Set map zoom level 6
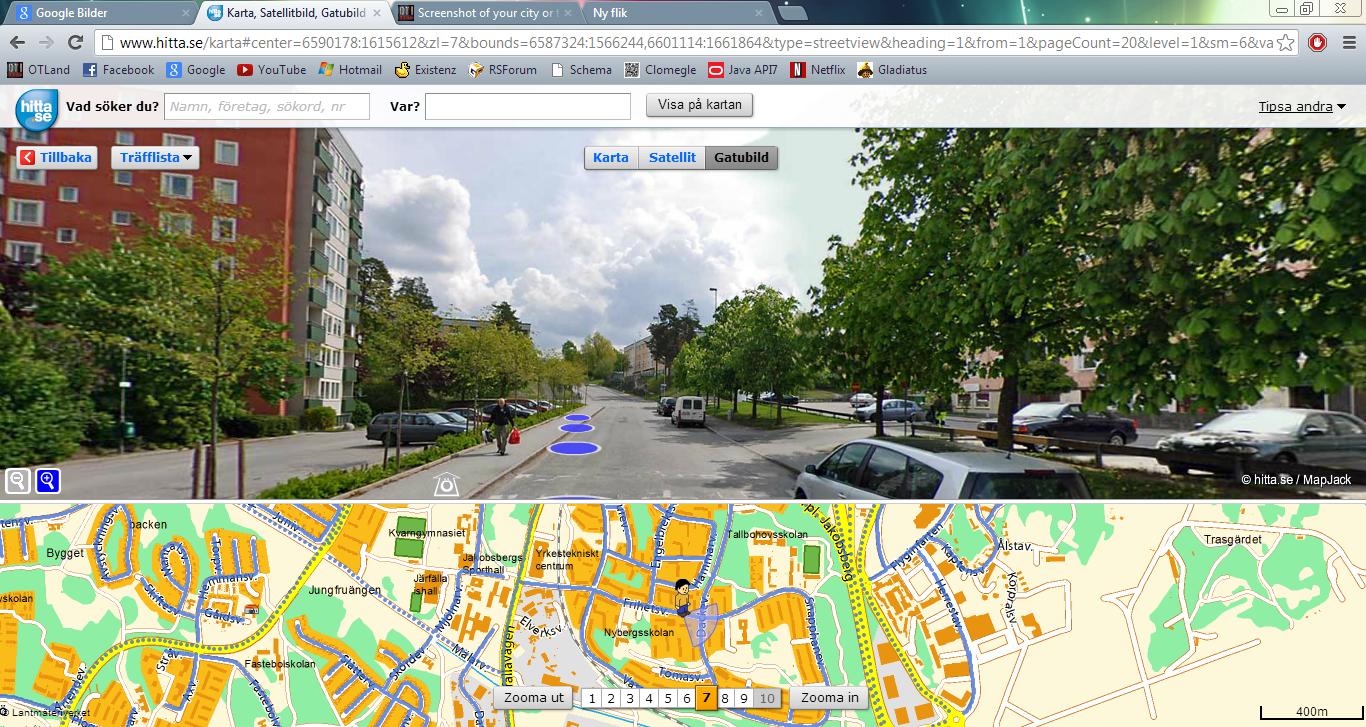The width and height of the screenshot is (1366, 727). coord(687,699)
